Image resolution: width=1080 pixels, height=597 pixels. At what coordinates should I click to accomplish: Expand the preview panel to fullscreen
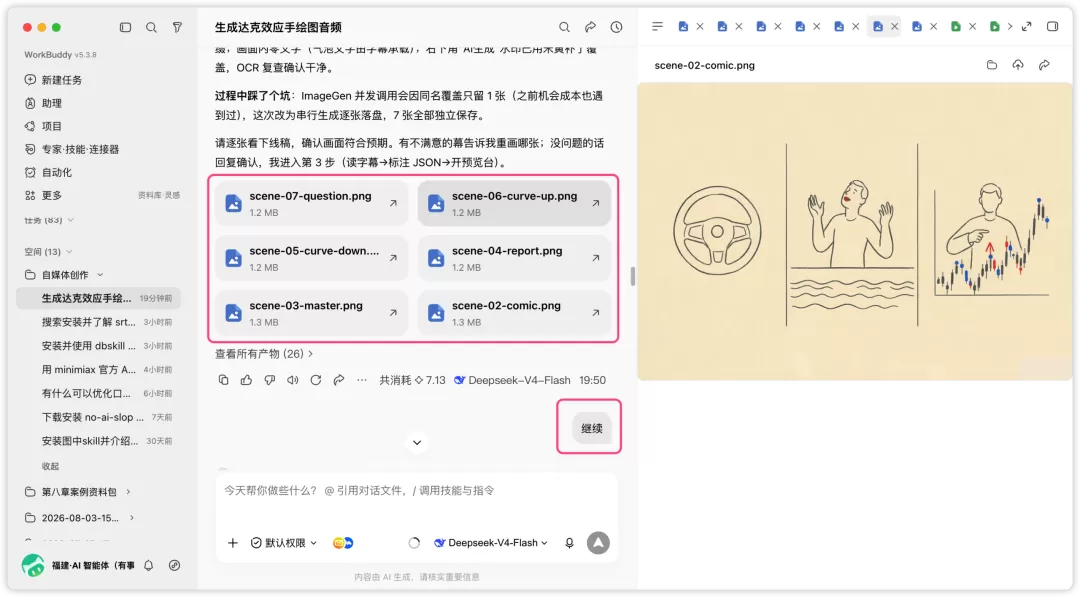click(1026, 26)
